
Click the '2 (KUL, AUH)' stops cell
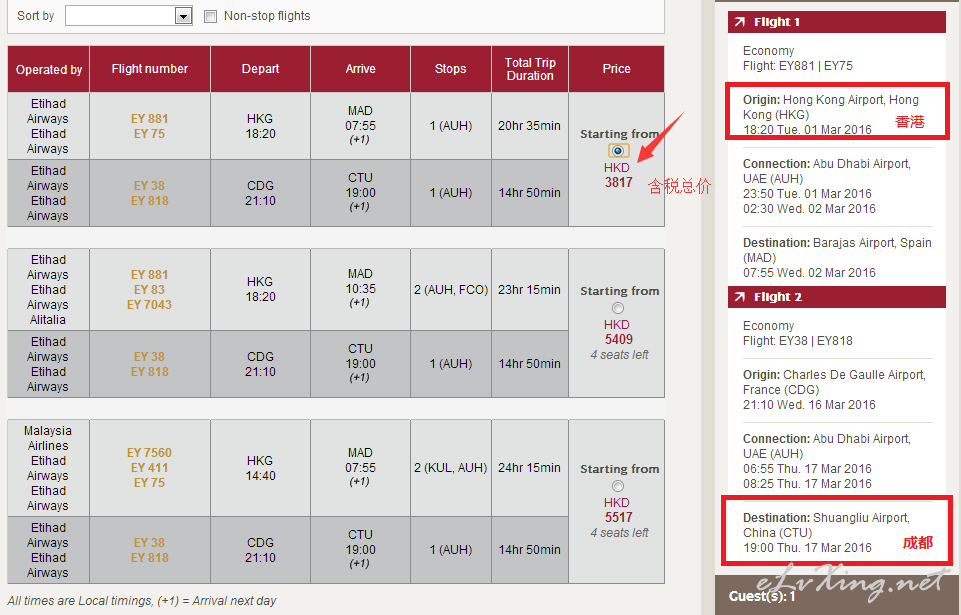point(451,468)
